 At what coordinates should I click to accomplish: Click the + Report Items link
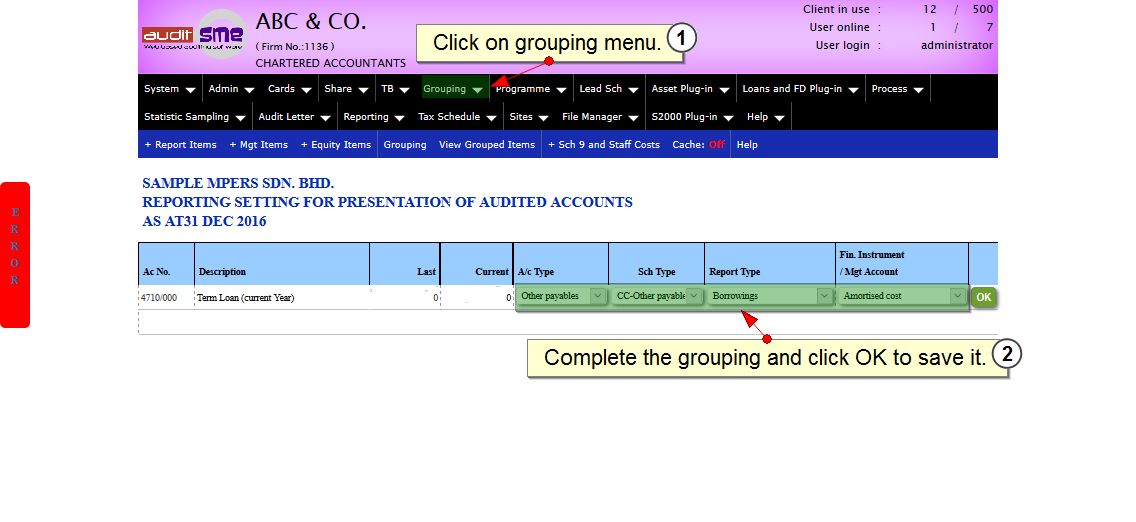(x=180, y=145)
